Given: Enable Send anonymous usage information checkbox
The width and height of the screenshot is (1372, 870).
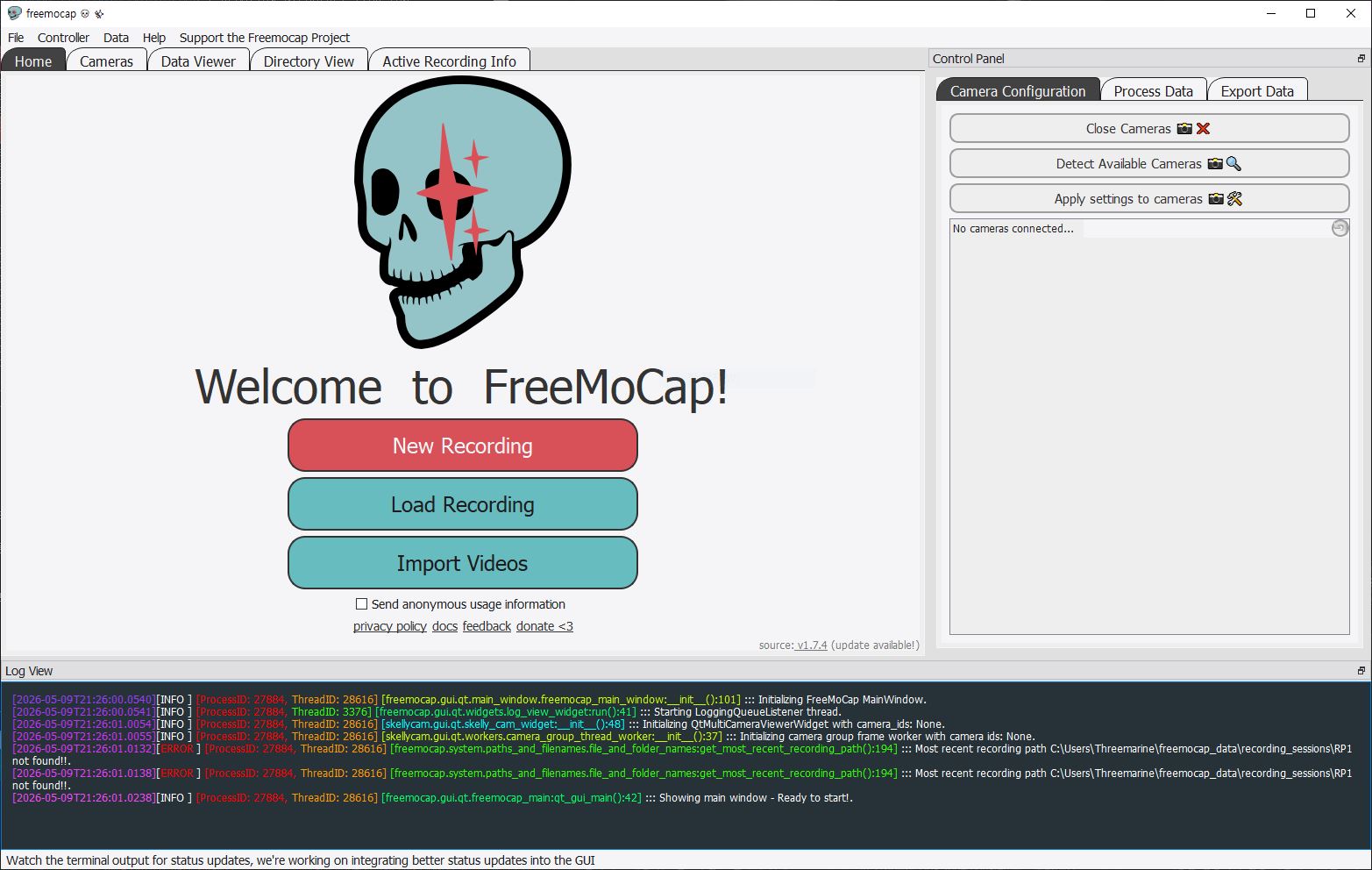Looking at the screenshot, I should 361,604.
